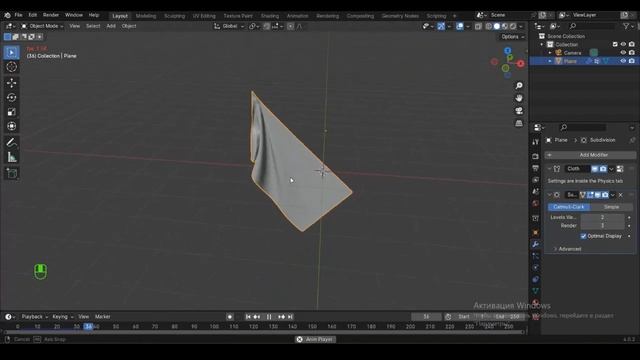Click the pan view hand icon
The width and height of the screenshot is (640, 360).
coord(519,98)
